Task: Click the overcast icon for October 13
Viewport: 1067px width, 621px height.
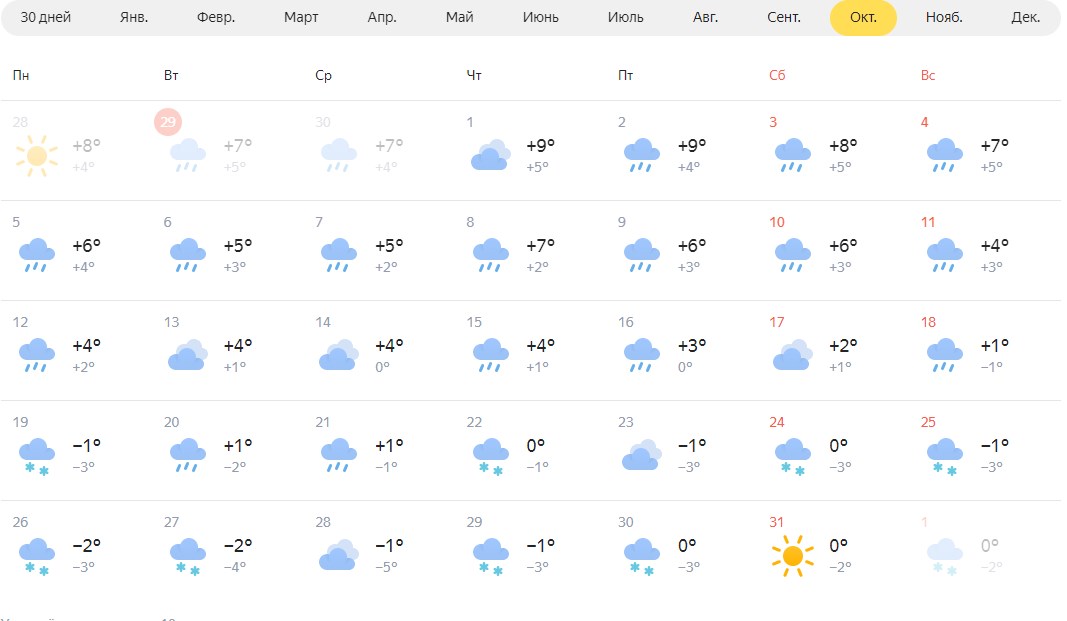Action: (x=188, y=355)
